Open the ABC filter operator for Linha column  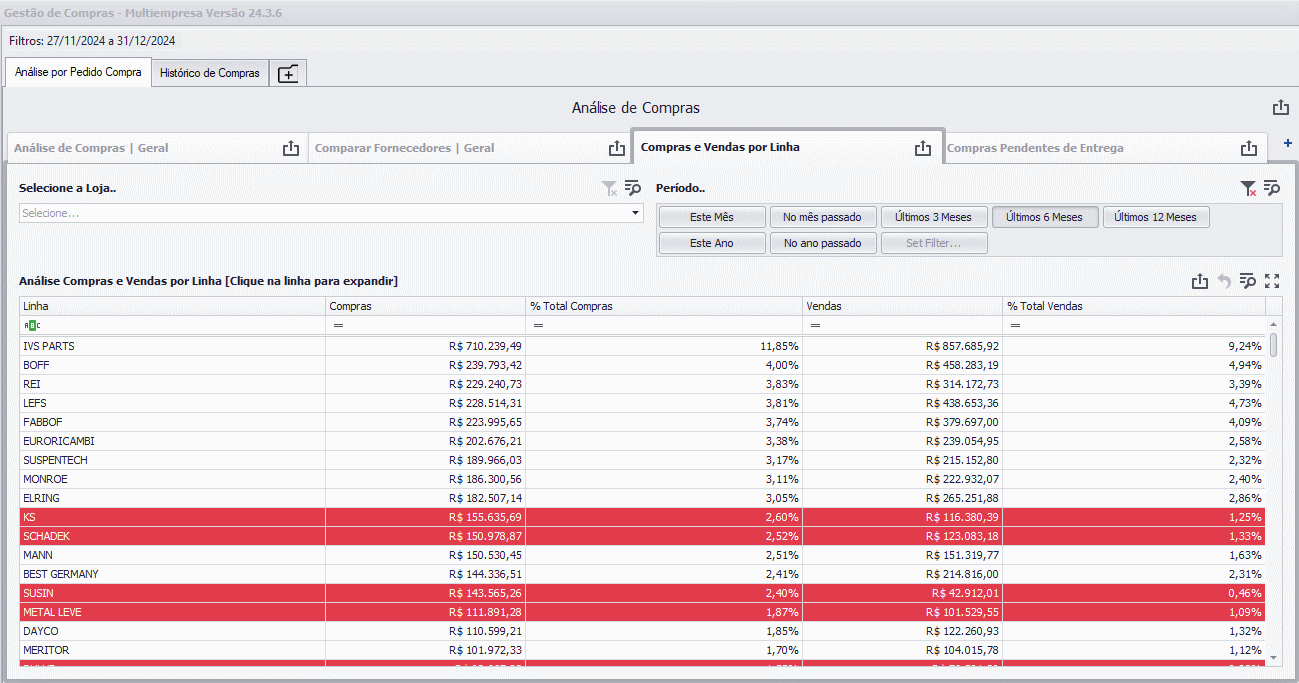click(x=32, y=326)
